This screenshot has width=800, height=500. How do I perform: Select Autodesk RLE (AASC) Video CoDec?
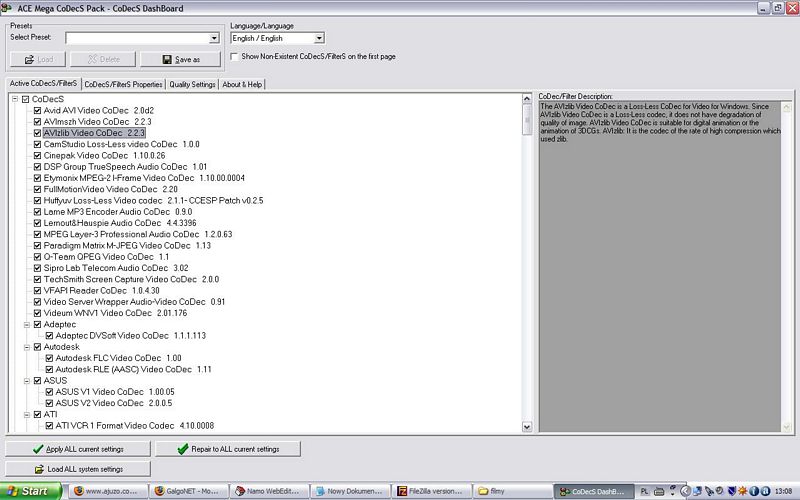coord(133,369)
